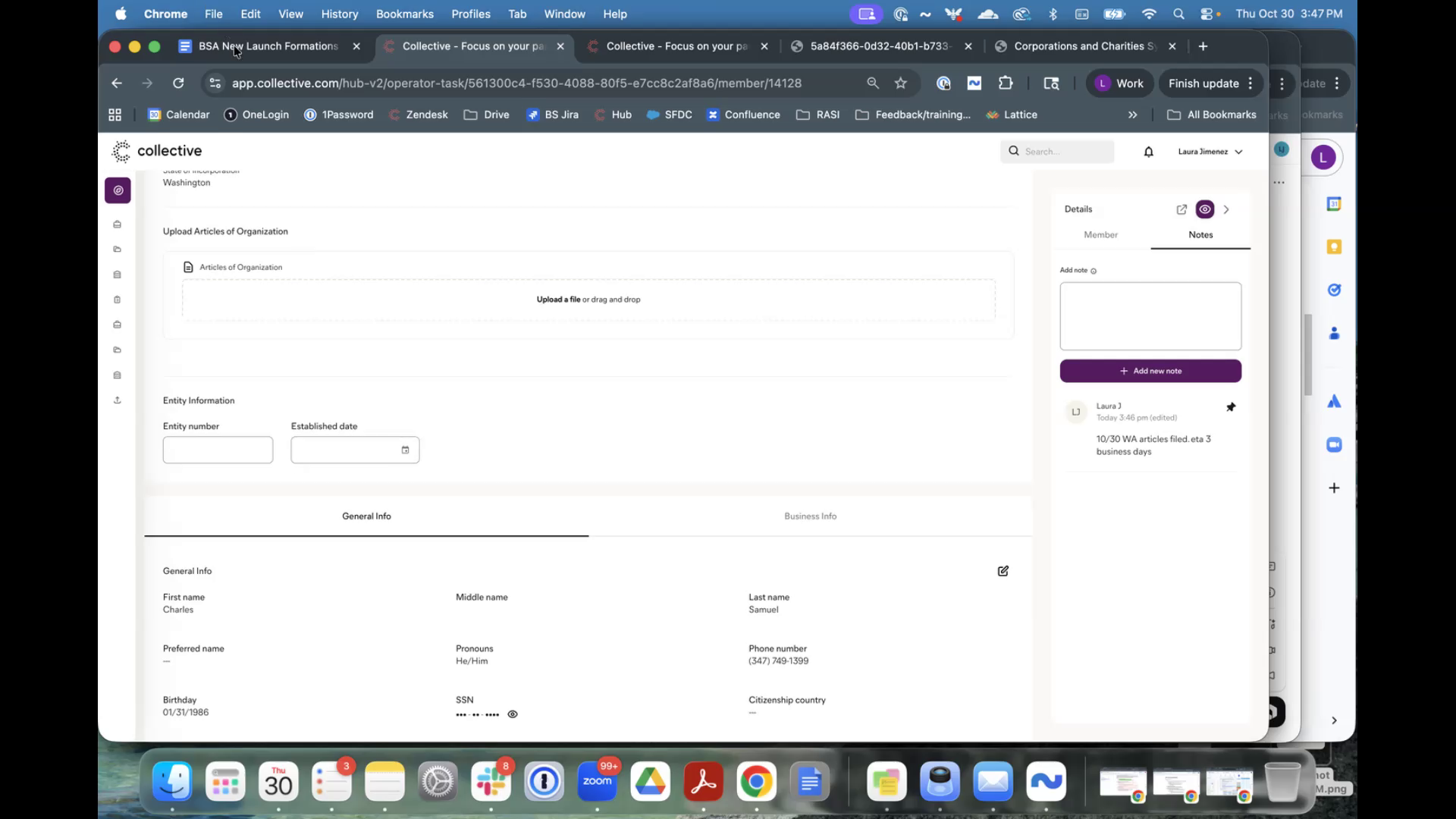The image size is (1456, 819).
Task: Bookmark page with the star icon
Action: [x=901, y=83]
